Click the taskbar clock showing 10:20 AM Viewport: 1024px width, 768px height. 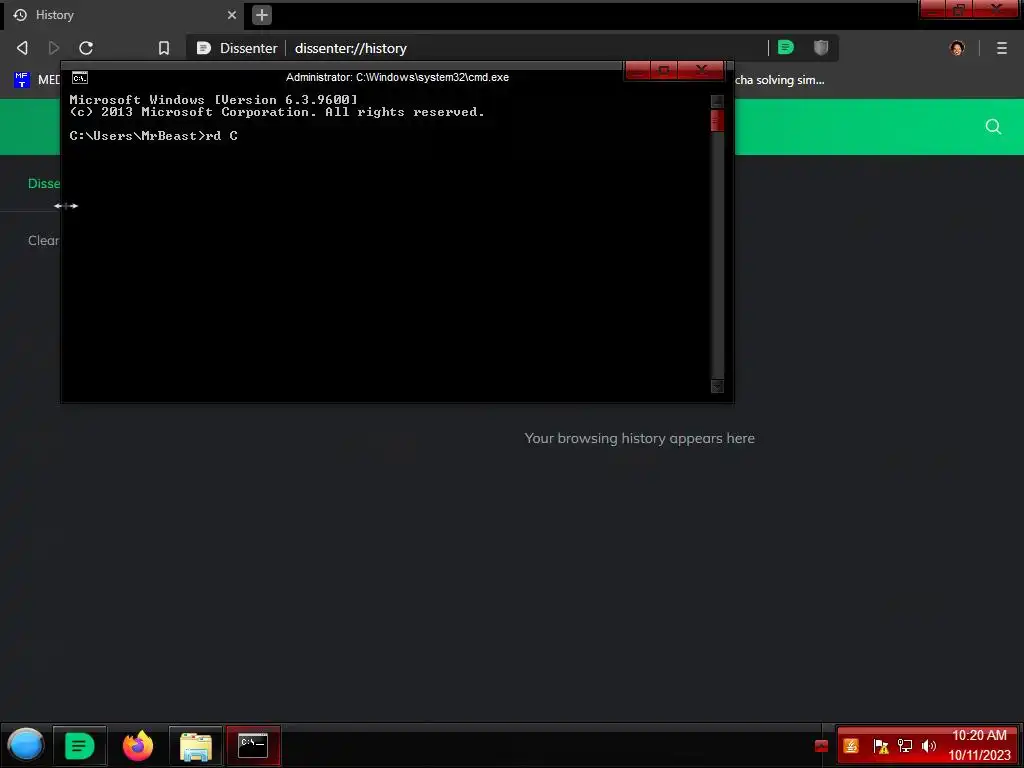pos(980,745)
